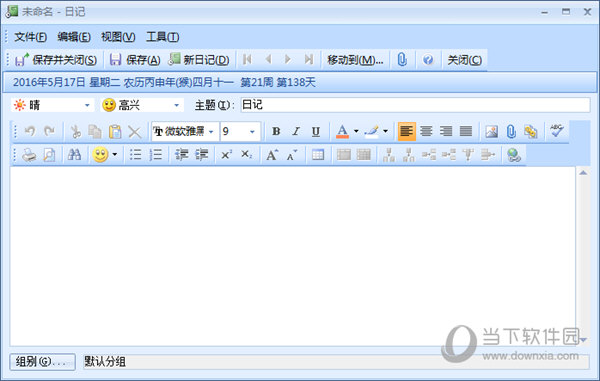Insert picture icon
Viewport: 600px width, 381px height.
click(492, 132)
